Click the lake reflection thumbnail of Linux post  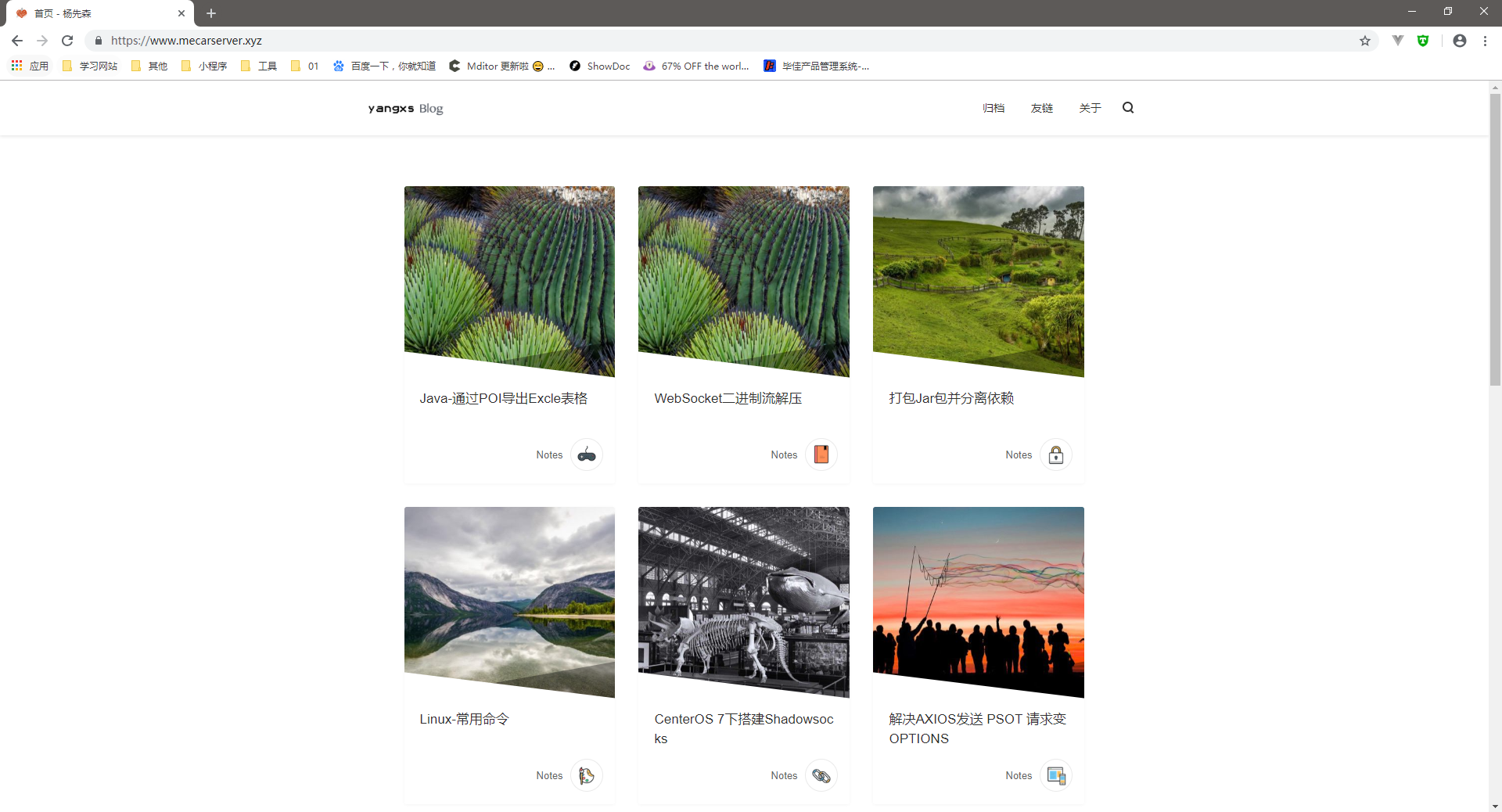tap(509, 602)
